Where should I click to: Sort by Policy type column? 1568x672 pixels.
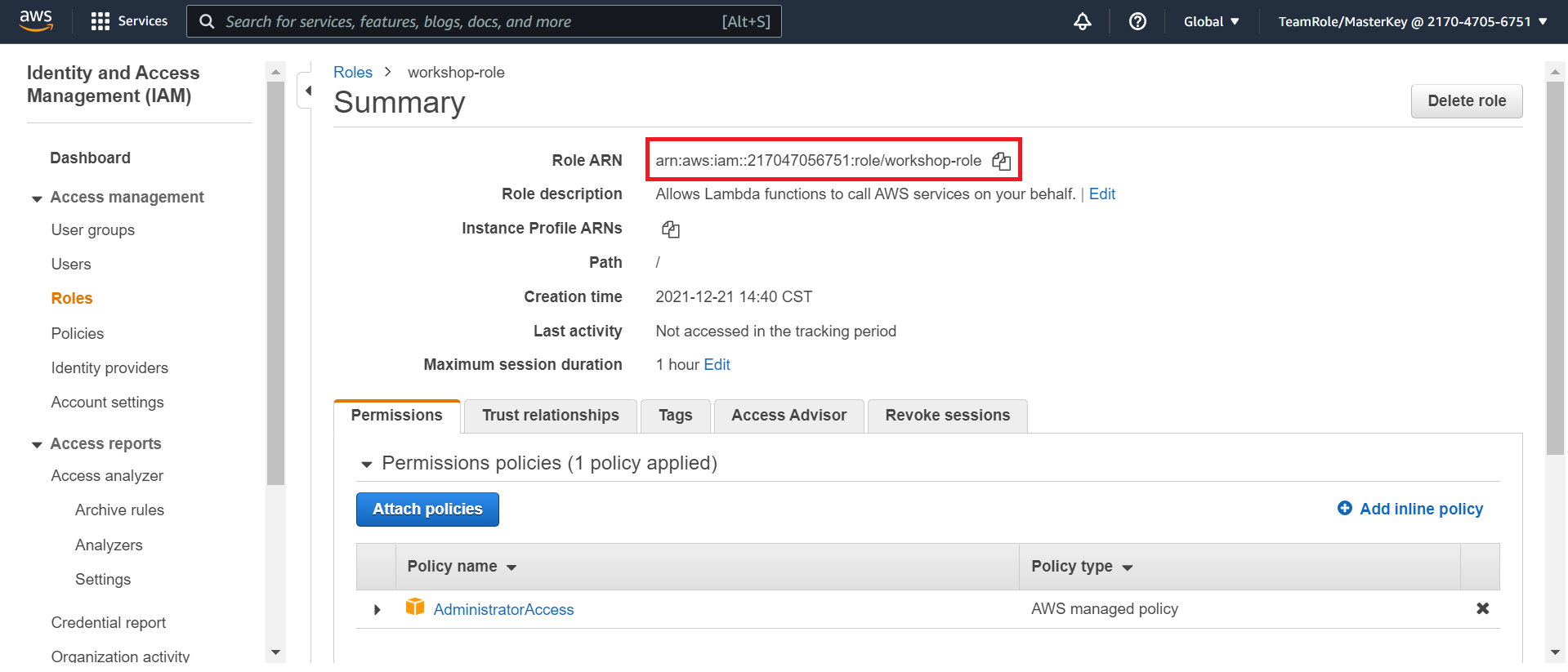pyautogui.click(x=1082, y=567)
